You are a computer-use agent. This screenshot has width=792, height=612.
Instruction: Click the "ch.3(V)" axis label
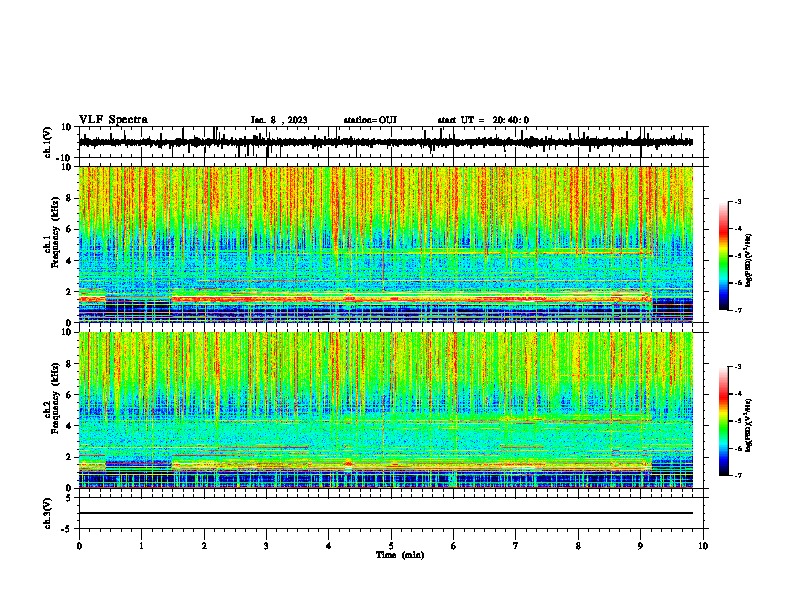coord(48,513)
